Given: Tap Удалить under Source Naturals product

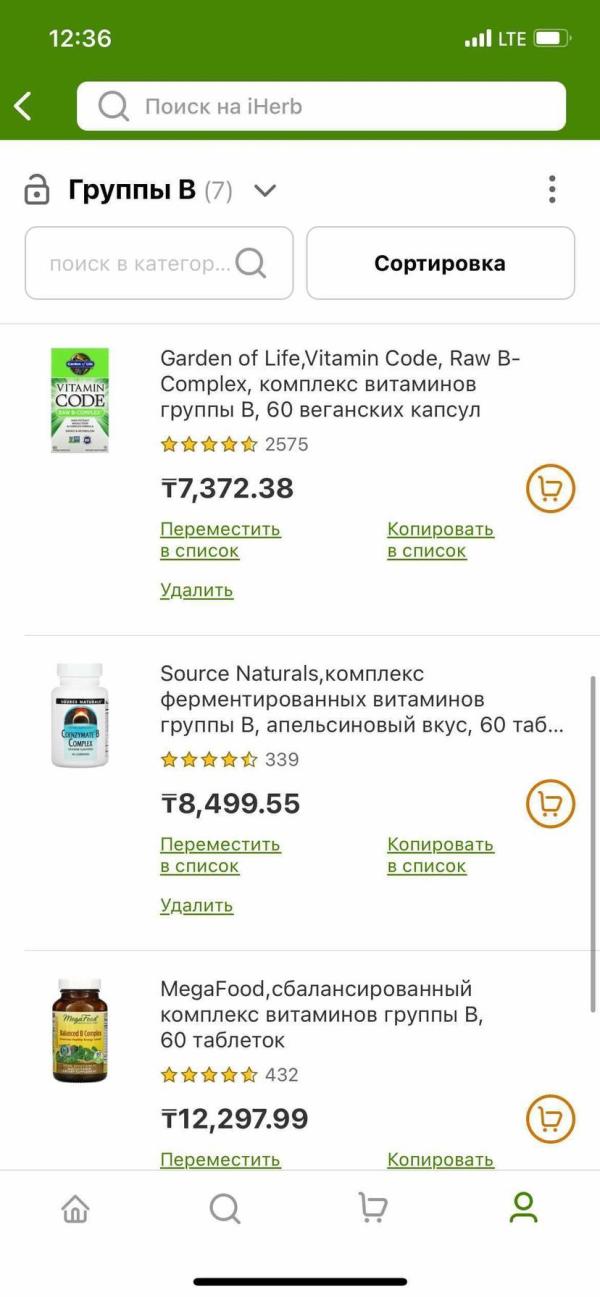Looking at the screenshot, I should (x=197, y=905).
